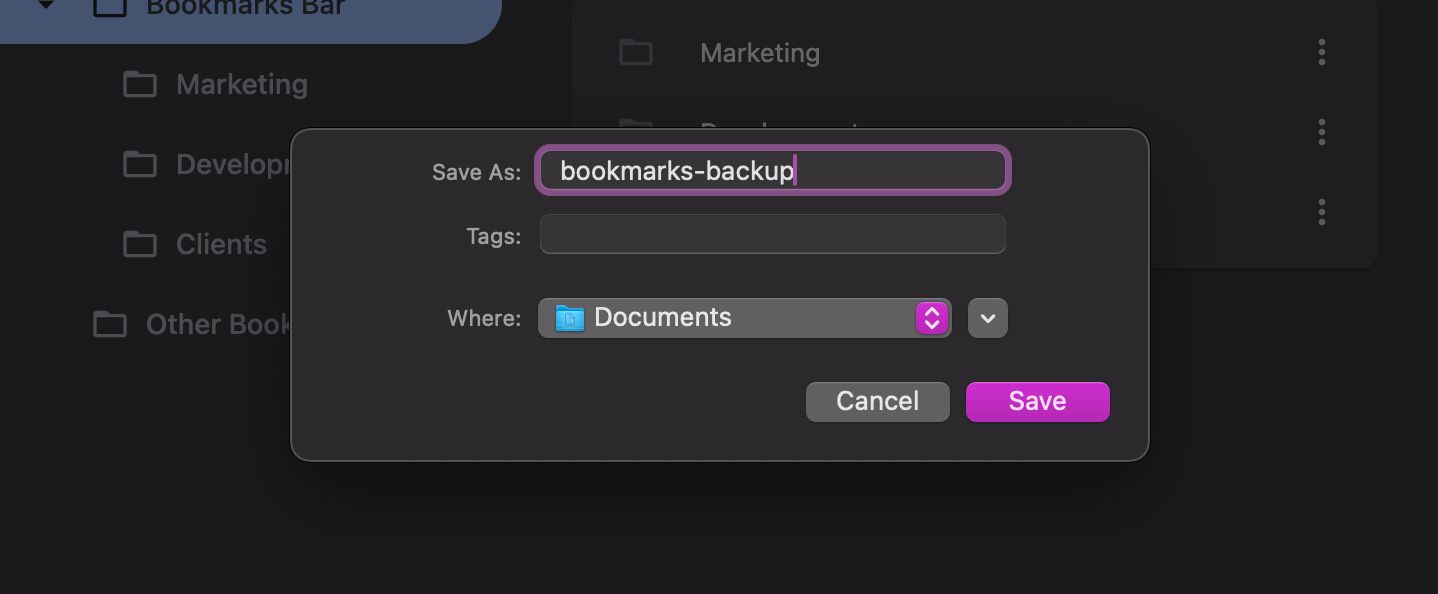The width and height of the screenshot is (1438, 594).
Task: Select Development folder in the sidebar tree
Action: 232,164
